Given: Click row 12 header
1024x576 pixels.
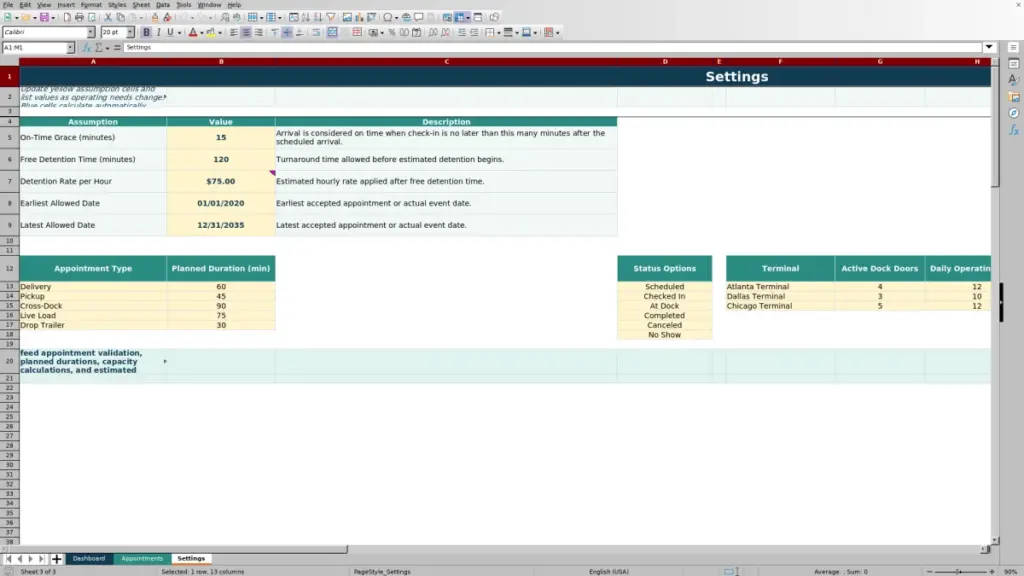Looking at the screenshot, I should point(9,268).
